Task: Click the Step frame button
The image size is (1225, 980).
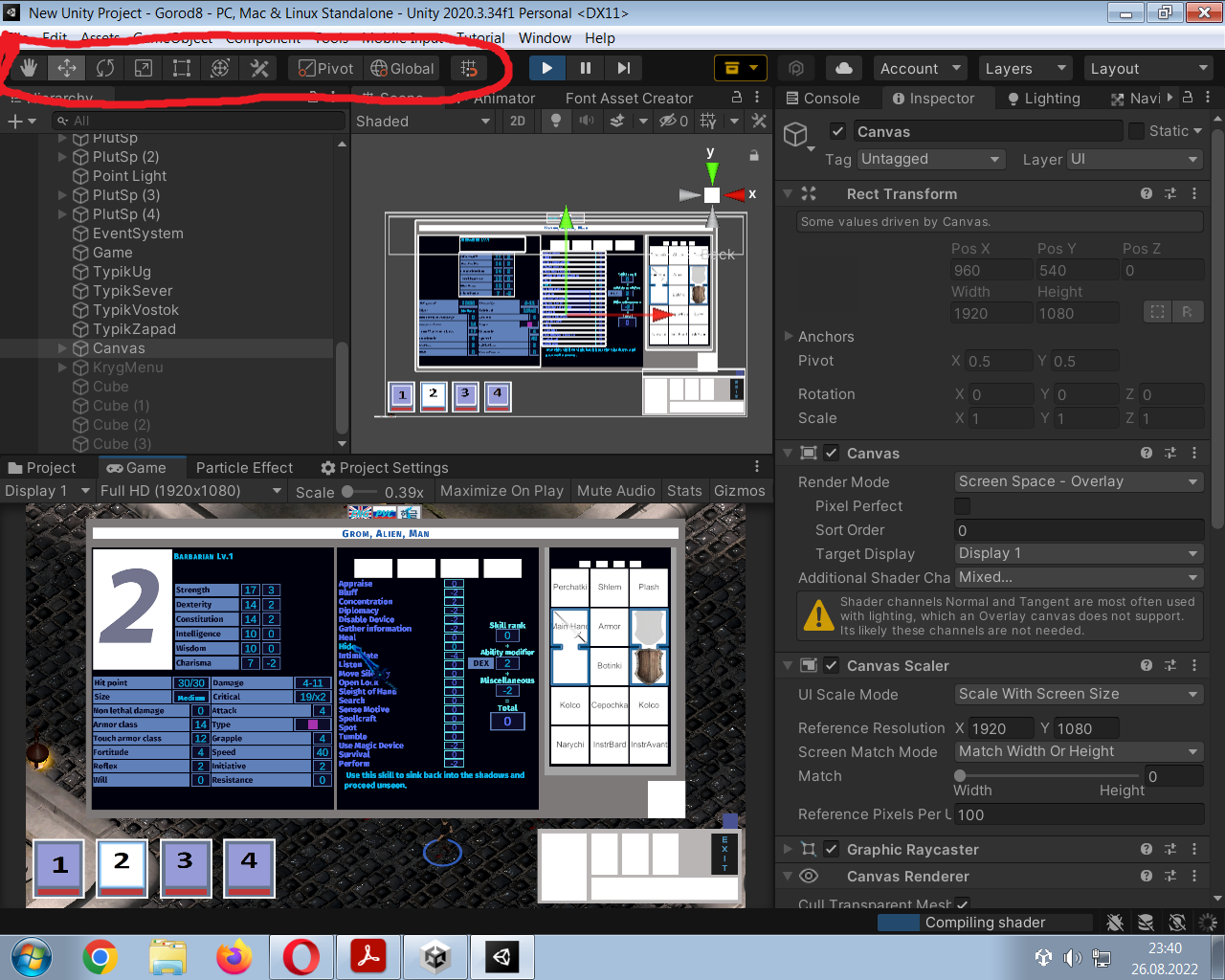Action: [x=623, y=68]
